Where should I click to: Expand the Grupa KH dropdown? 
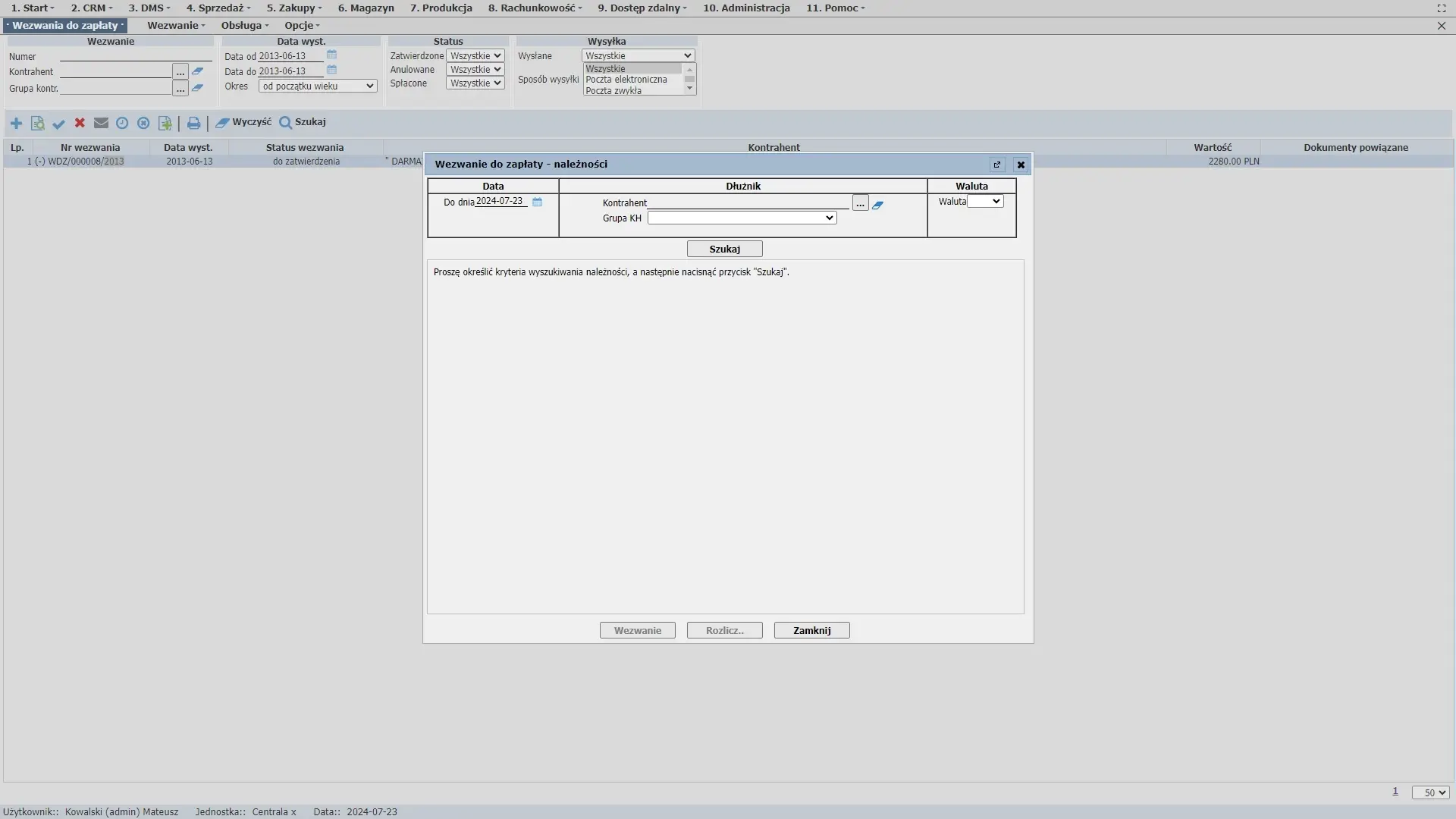coord(742,218)
